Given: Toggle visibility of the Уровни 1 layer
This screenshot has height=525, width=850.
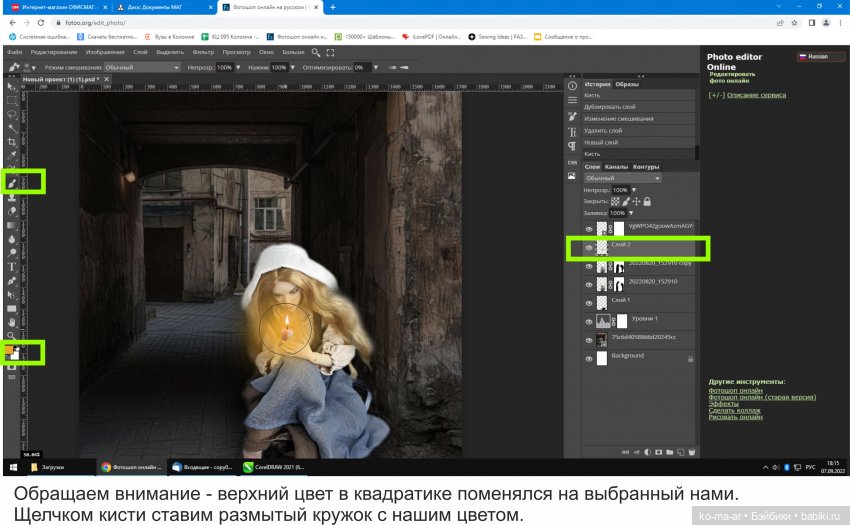Looking at the screenshot, I should click(x=589, y=322).
